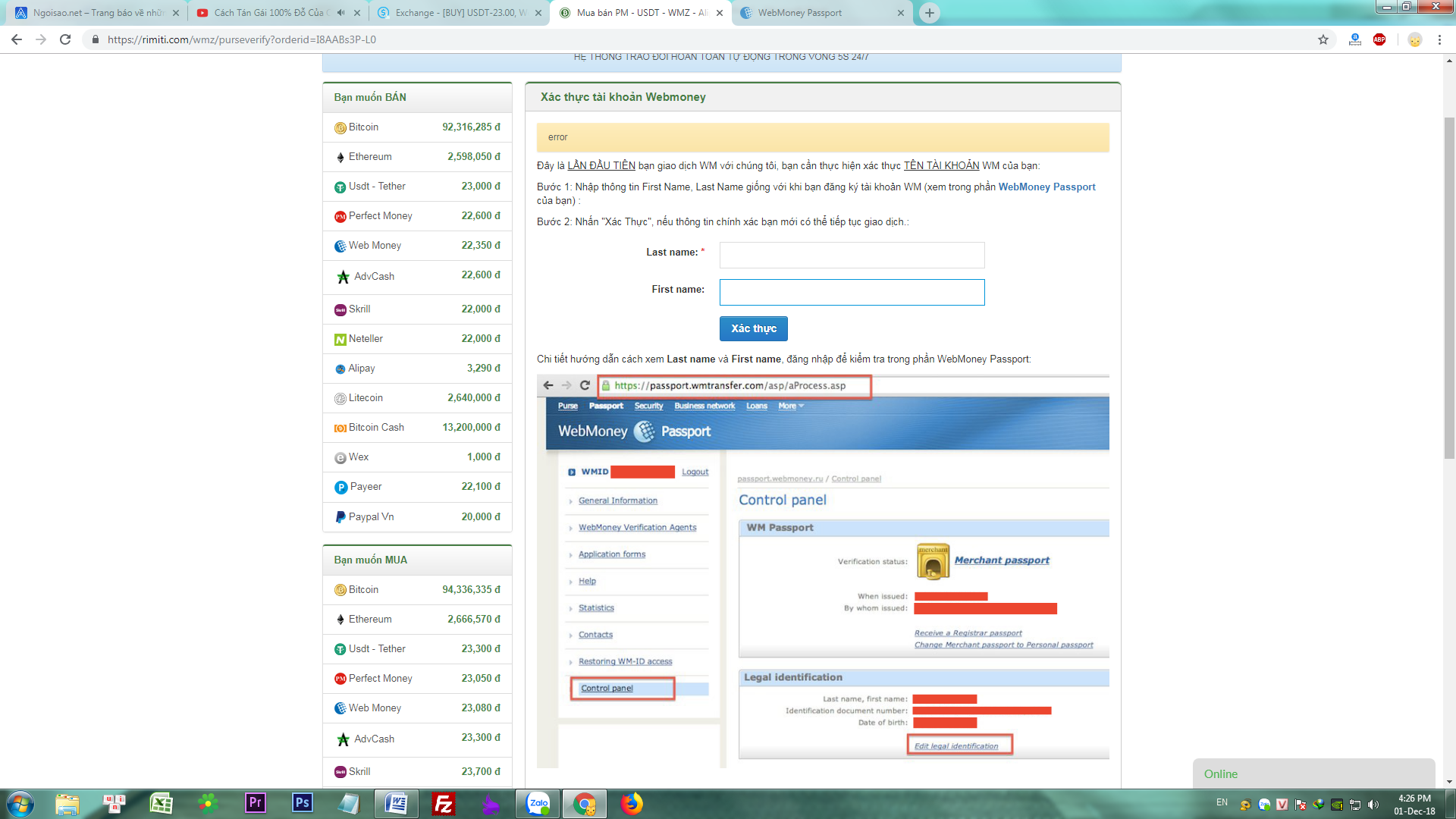The image size is (1456, 819).
Task: Click the Paypal Vn icon
Action: tap(340, 517)
